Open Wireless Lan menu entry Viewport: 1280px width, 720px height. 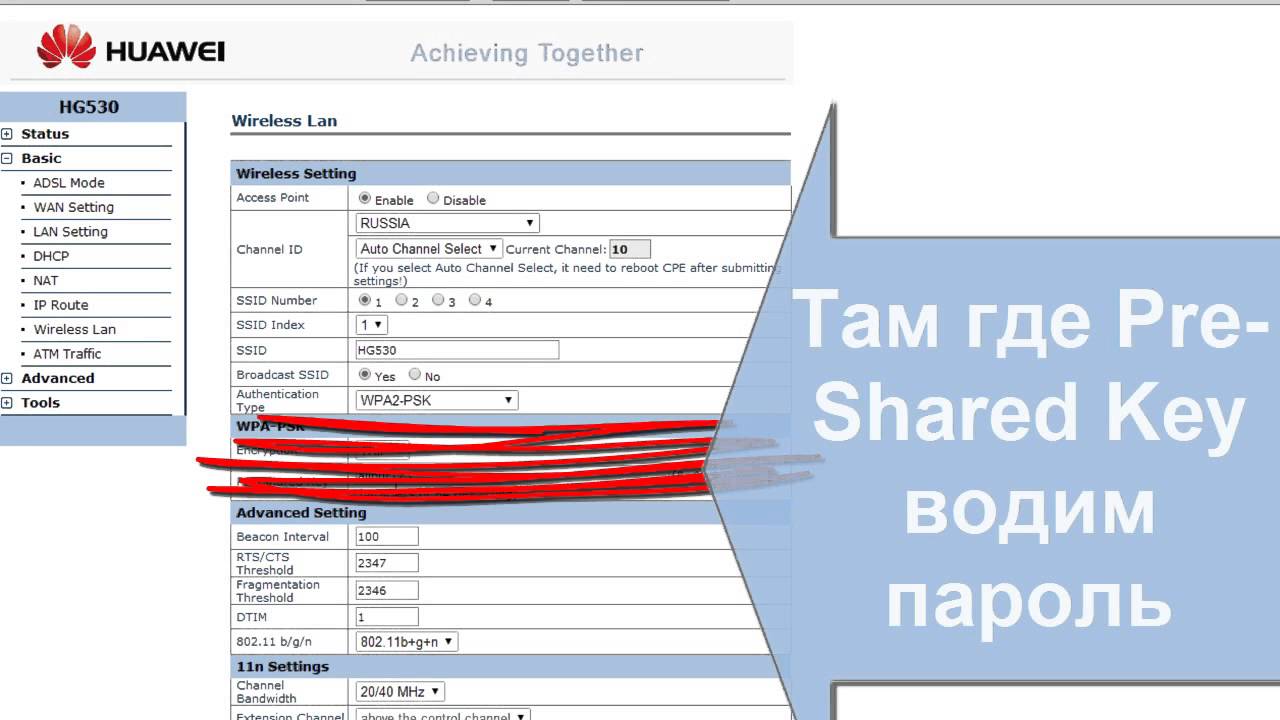[75, 330]
